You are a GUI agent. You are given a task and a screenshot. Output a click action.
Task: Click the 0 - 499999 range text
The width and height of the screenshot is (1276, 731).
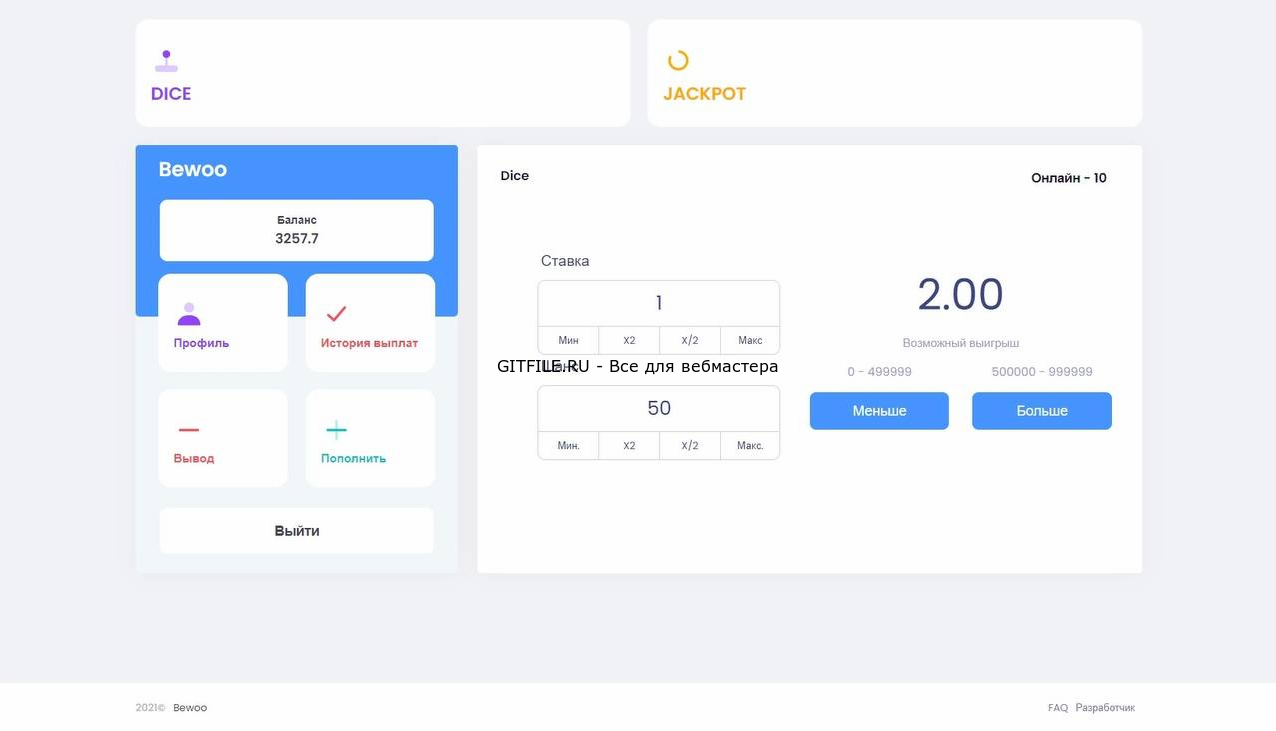(879, 372)
